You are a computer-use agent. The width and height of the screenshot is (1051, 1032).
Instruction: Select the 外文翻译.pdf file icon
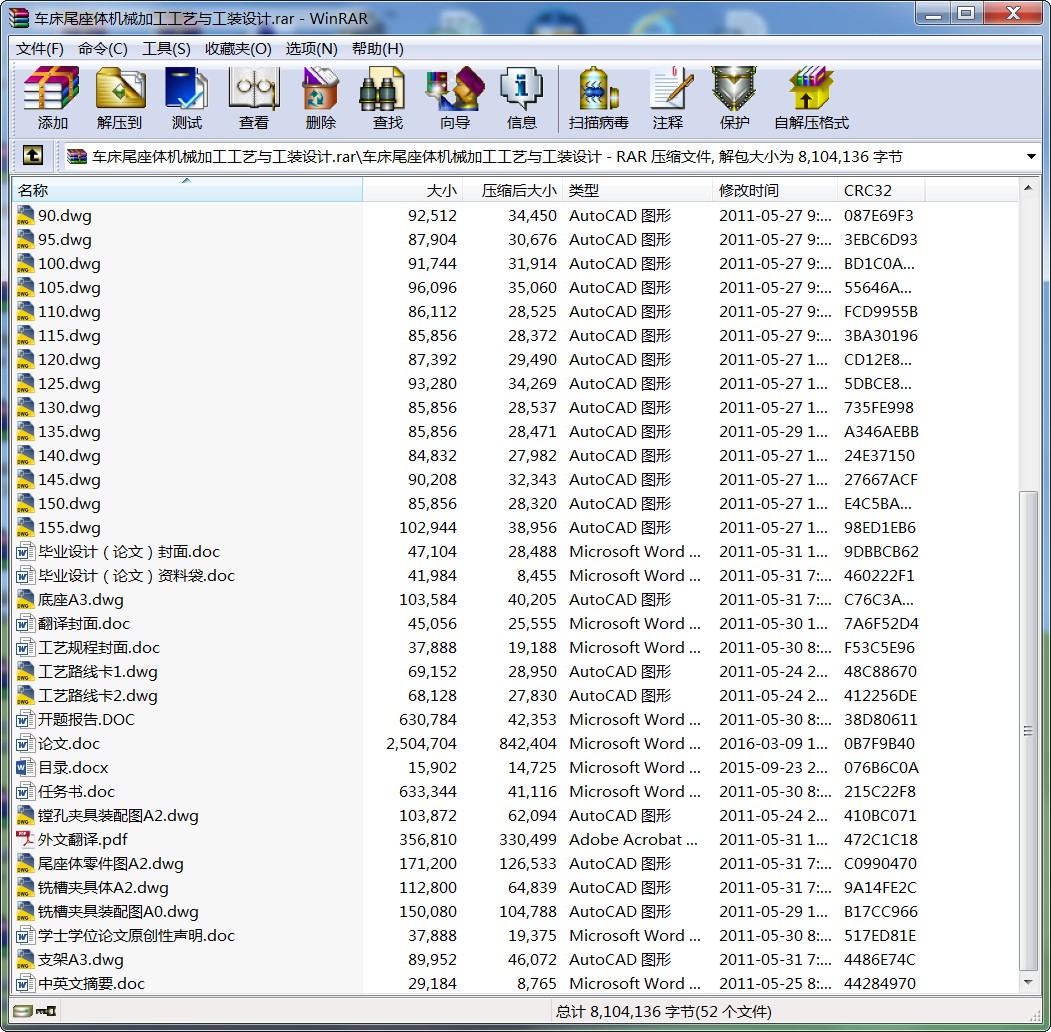pyautogui.click(x=25, y=839)
